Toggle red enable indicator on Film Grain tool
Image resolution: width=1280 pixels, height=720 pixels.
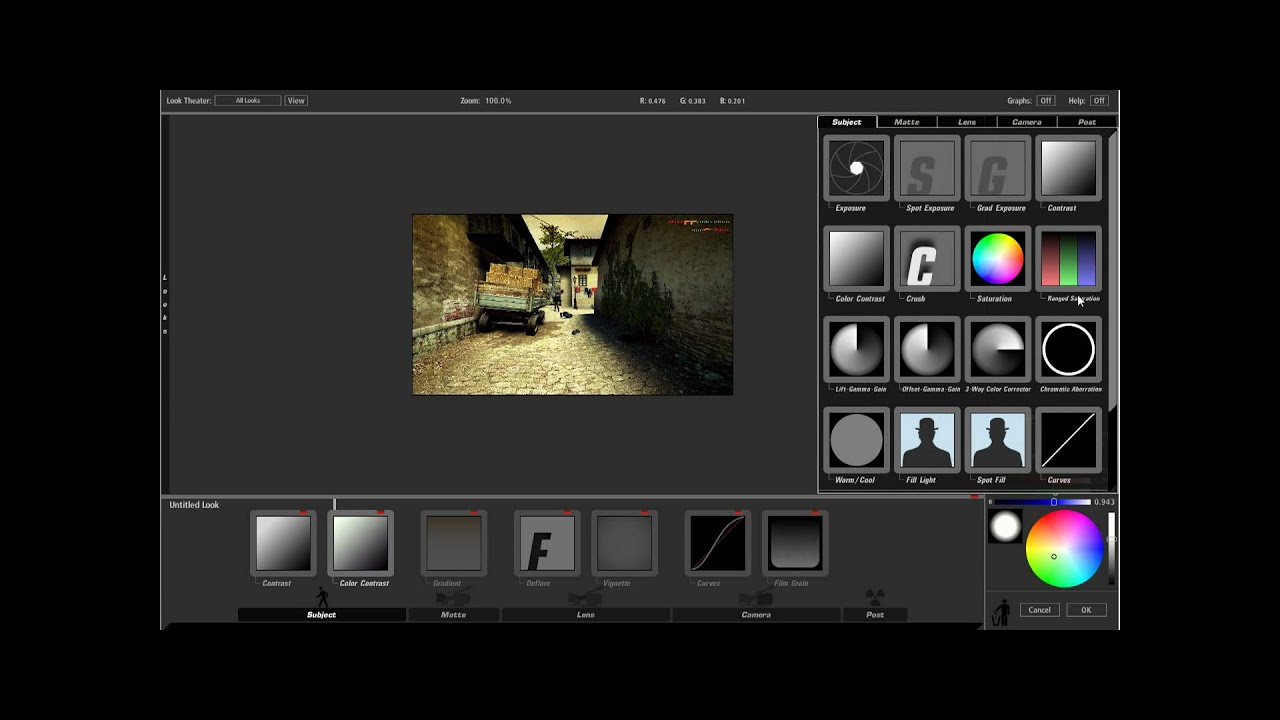tap(815, 513)
